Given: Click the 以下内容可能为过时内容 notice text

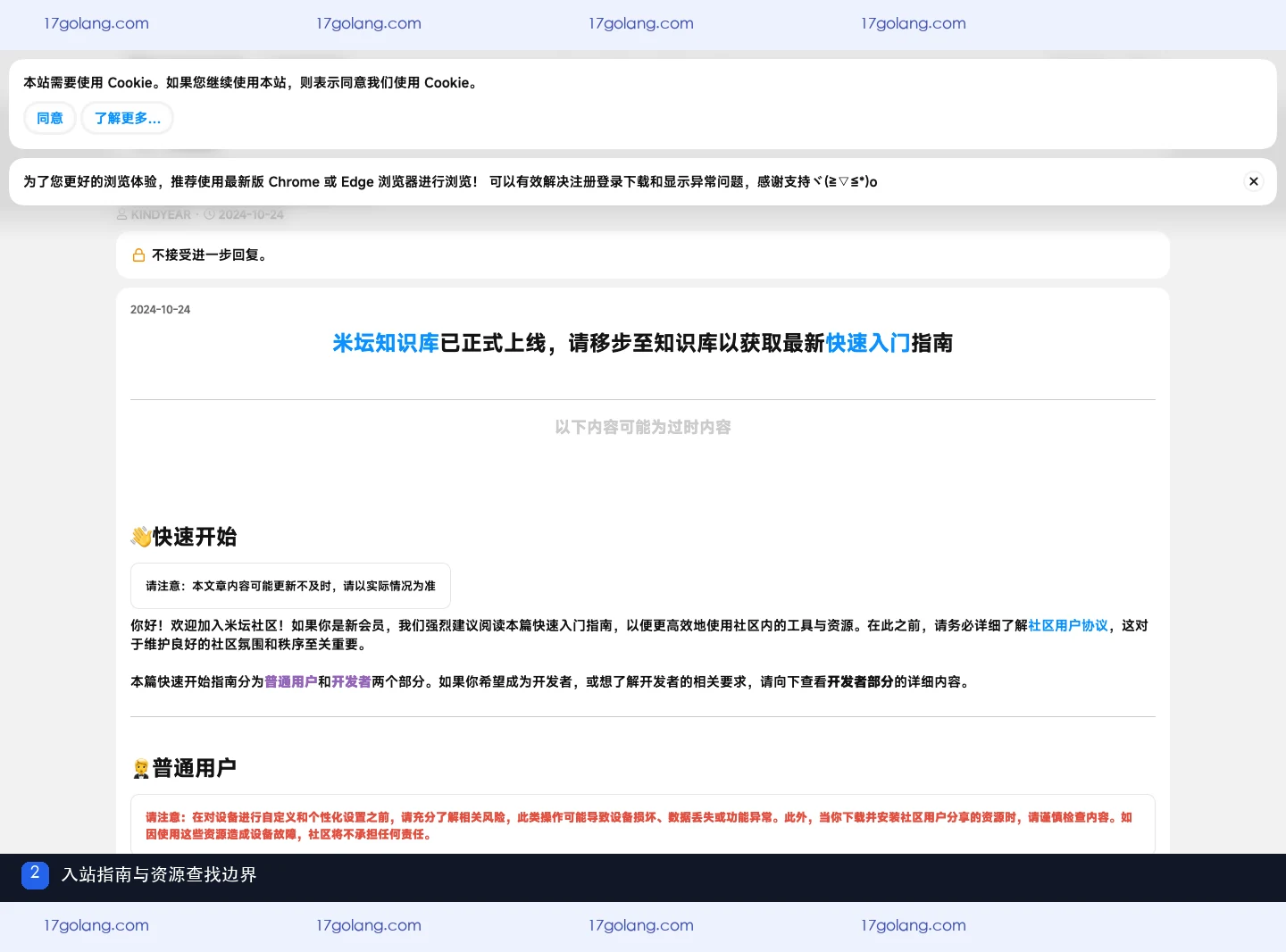Looking at the screenshot, I should [643, 427].
